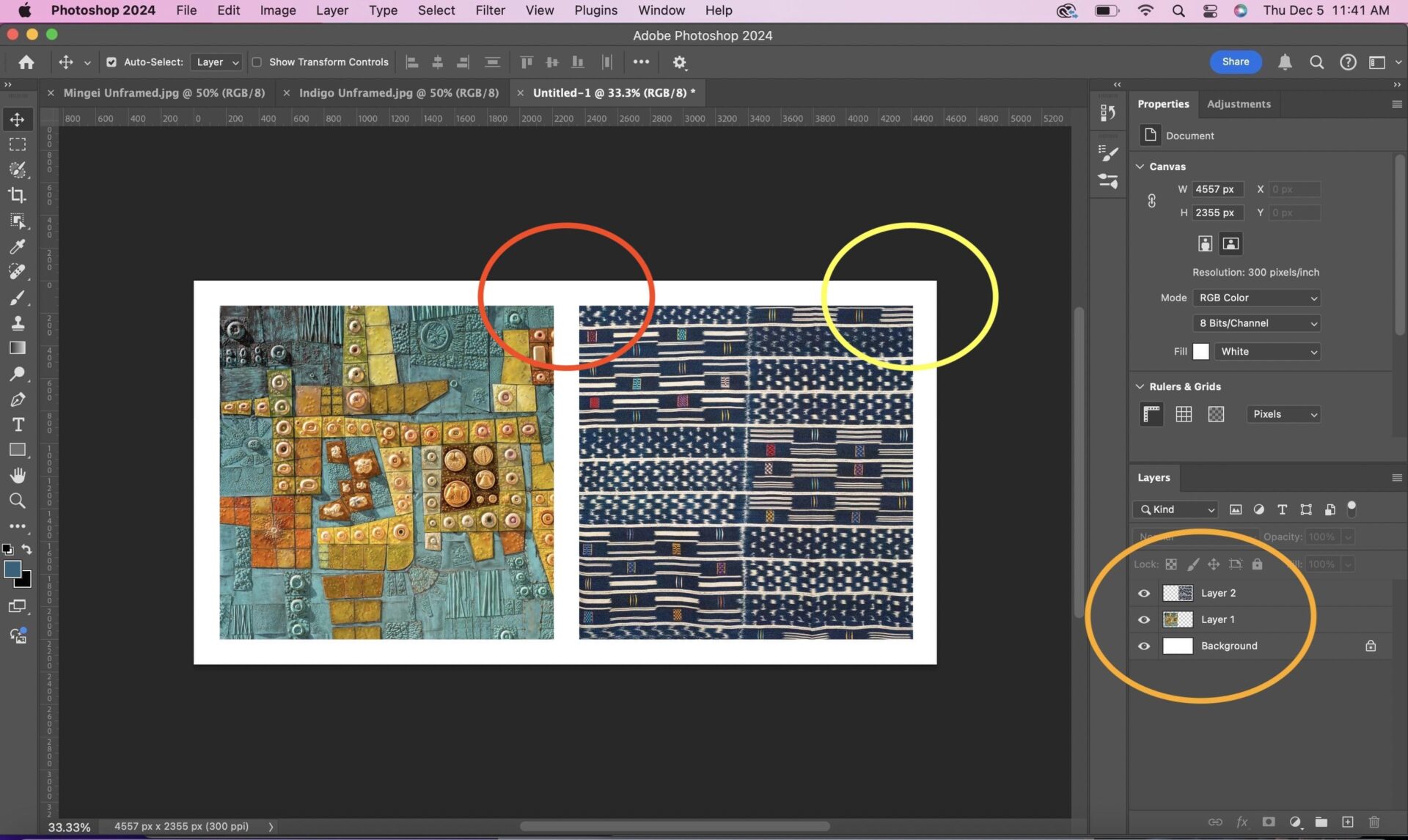Click the new adjustment layer icon
1408x840 pixels.
[x=1295, y=822]
